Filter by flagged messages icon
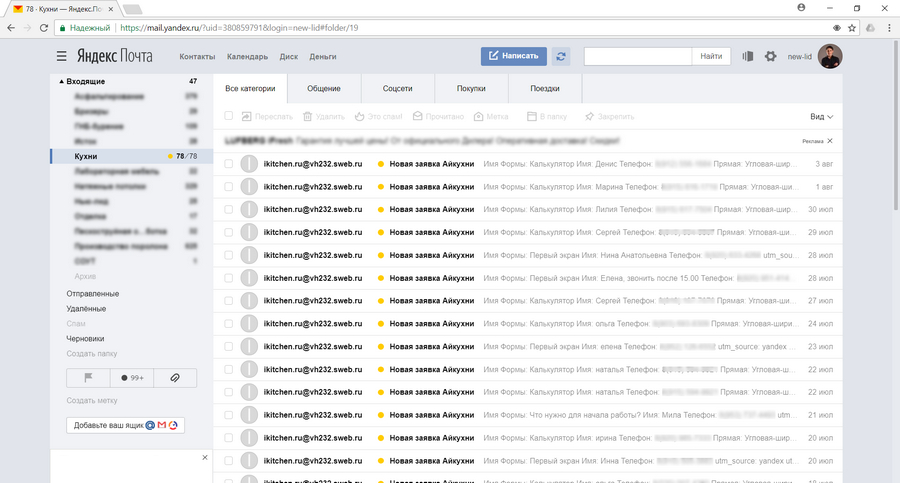Image resolution: width=900 pixels, height=483 pixels. point(87,378)
